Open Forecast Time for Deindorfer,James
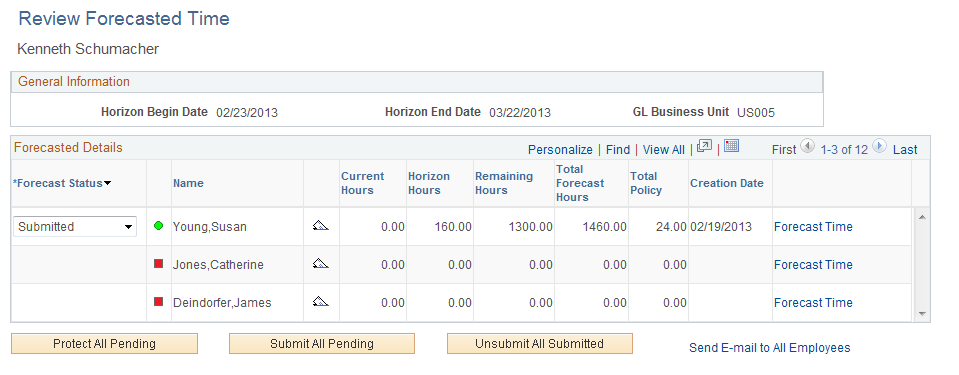 (813, 302)
